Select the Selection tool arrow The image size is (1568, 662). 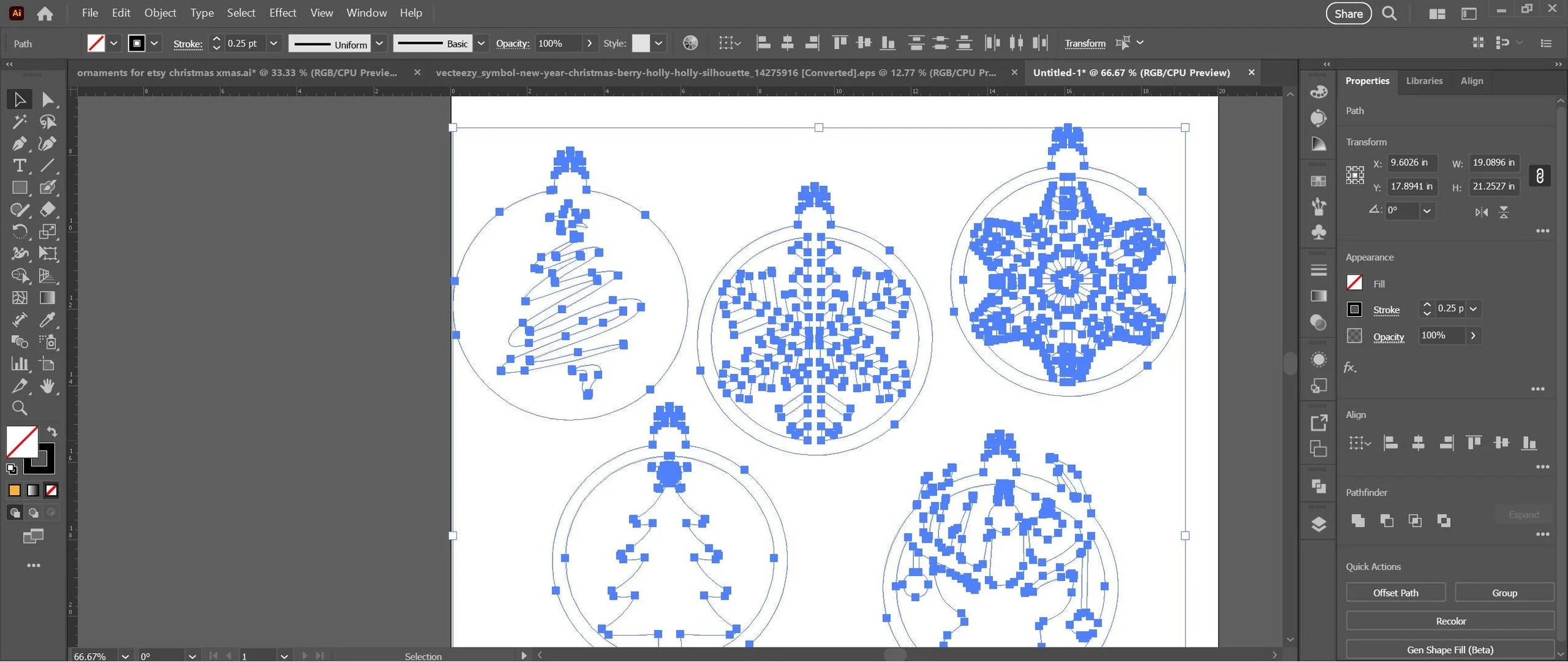click(19, 99)
